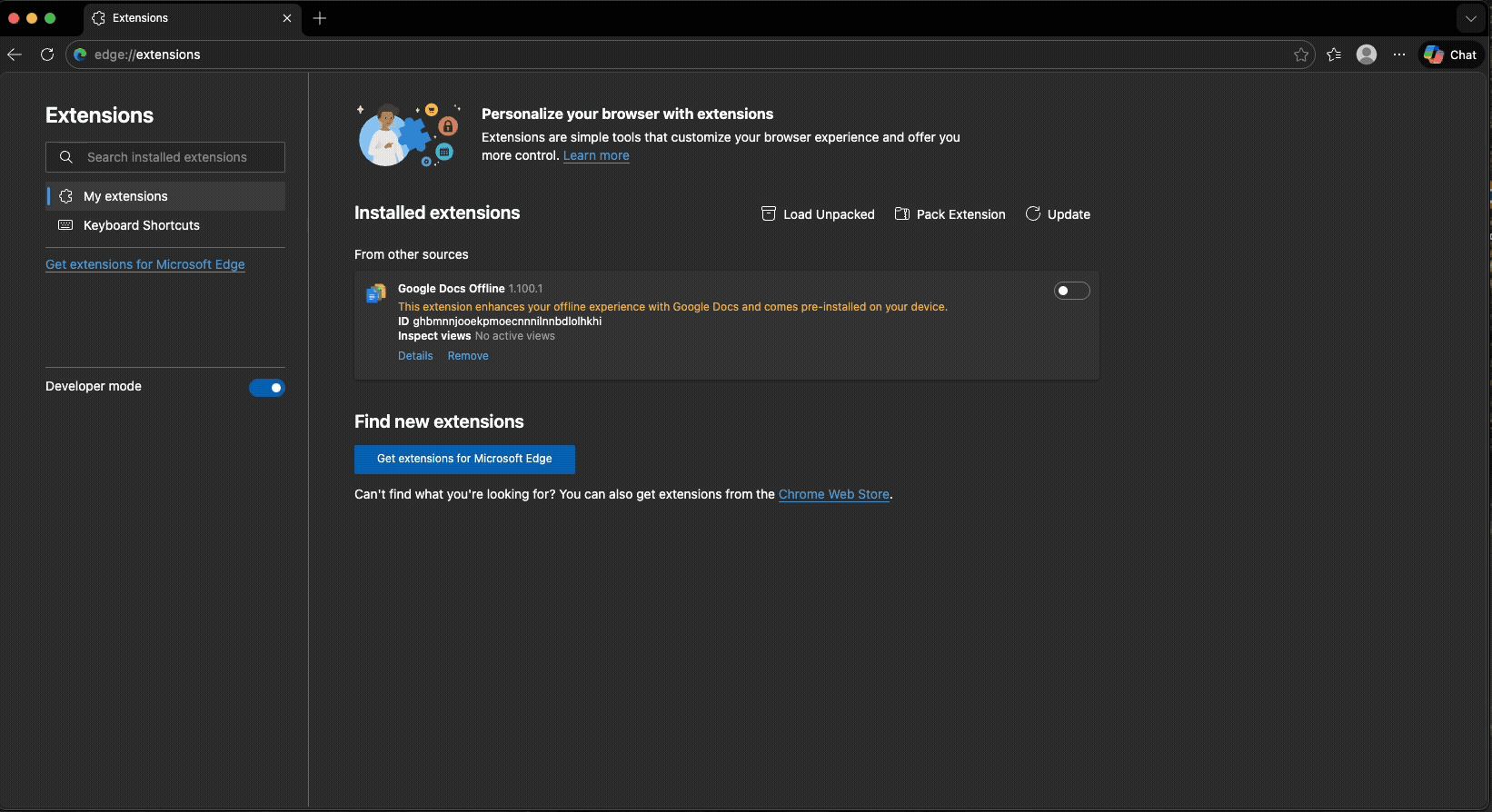
Task: Open the profile avatar menu
Action: point(1367,54)
